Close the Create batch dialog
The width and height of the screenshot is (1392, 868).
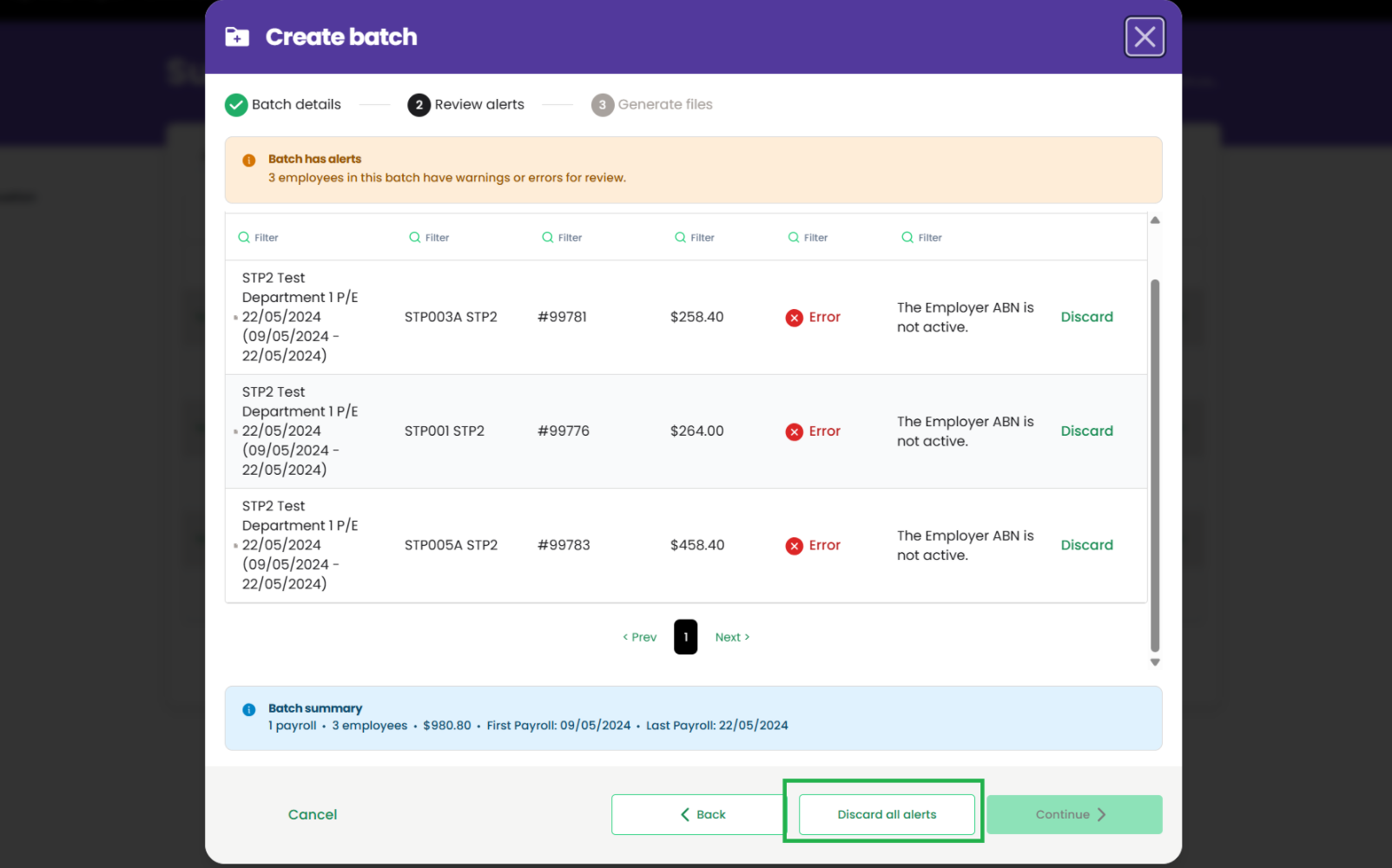pos(1145,36)
